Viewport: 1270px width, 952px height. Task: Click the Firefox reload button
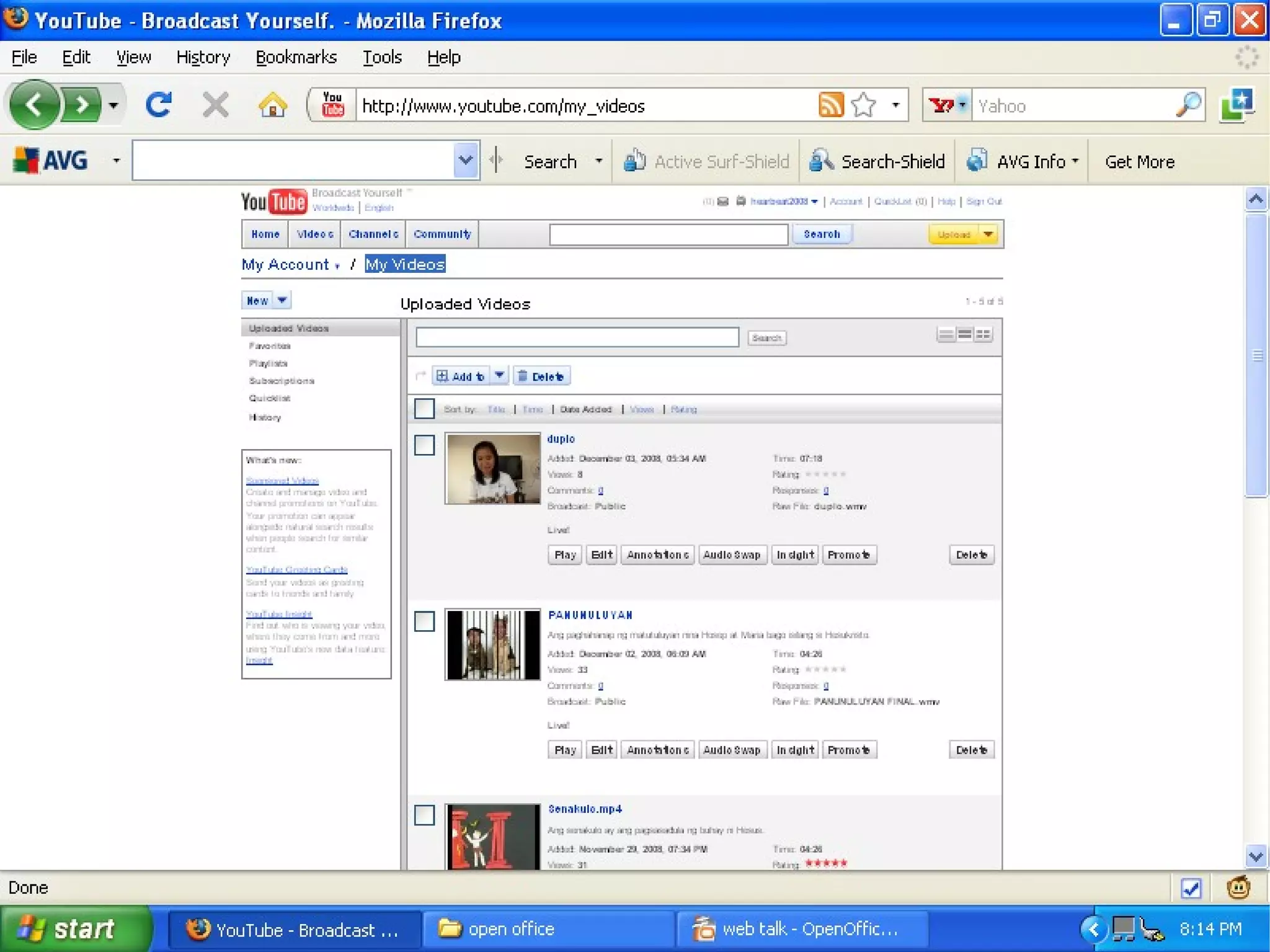click(158, 105)
